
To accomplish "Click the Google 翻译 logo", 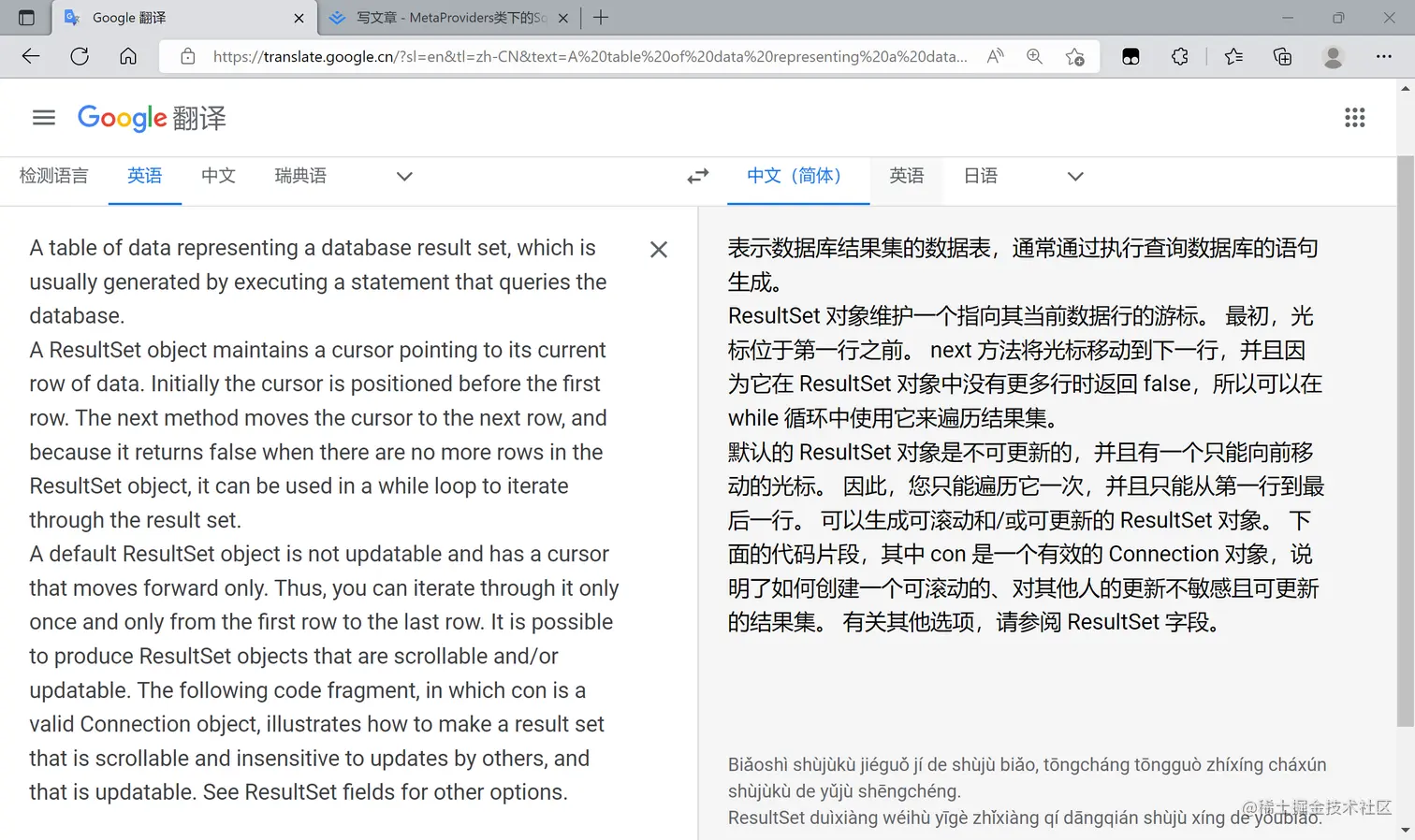I will click(x=152, y=118).
